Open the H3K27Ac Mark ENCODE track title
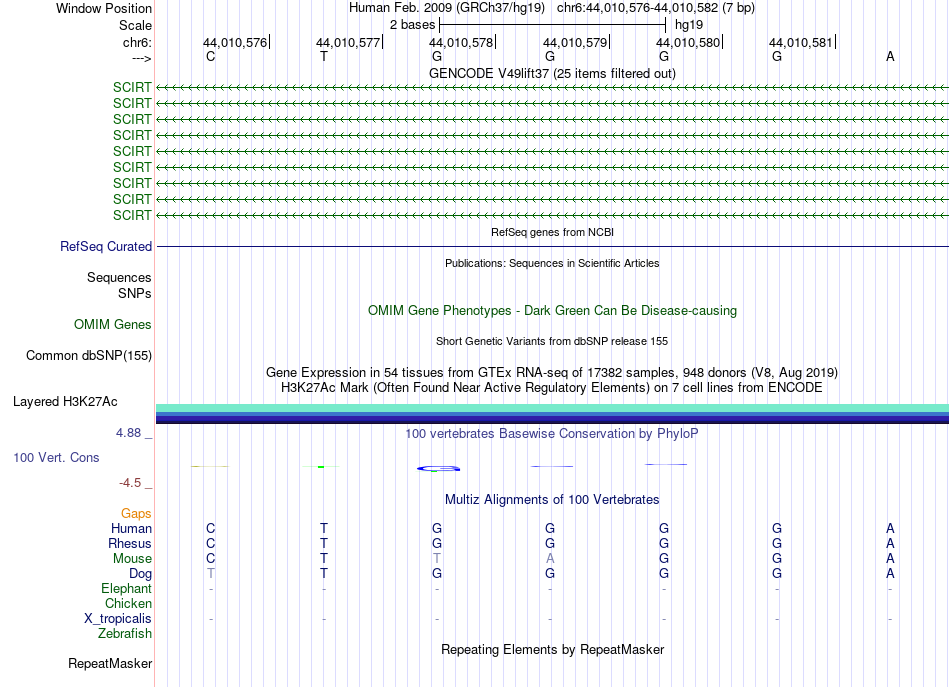 click(x=552, y=387)
